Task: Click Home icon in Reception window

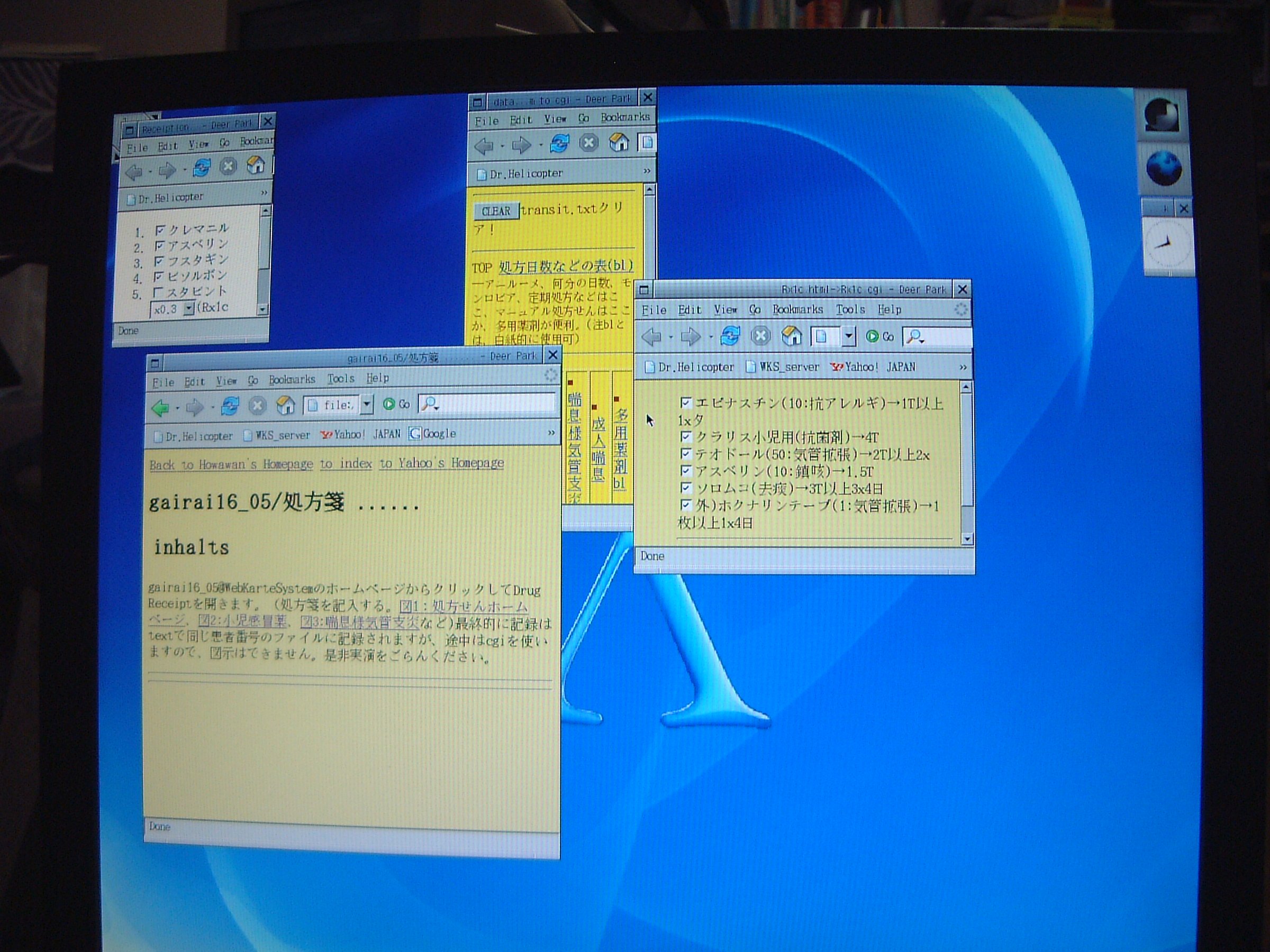Action: click(256, 166)
